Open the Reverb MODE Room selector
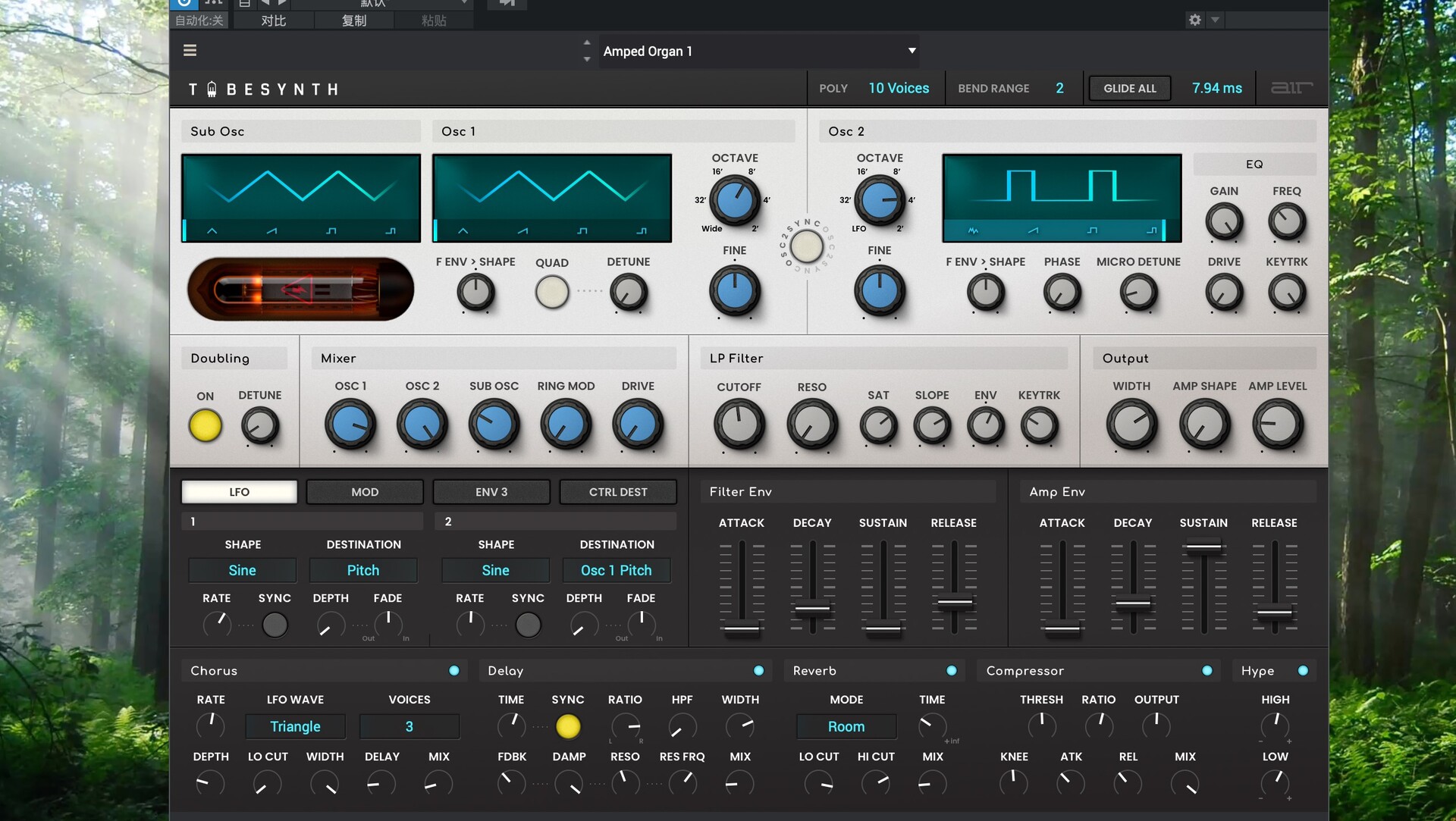Screen dimensions: 1456x821 (x=846, y=726)
